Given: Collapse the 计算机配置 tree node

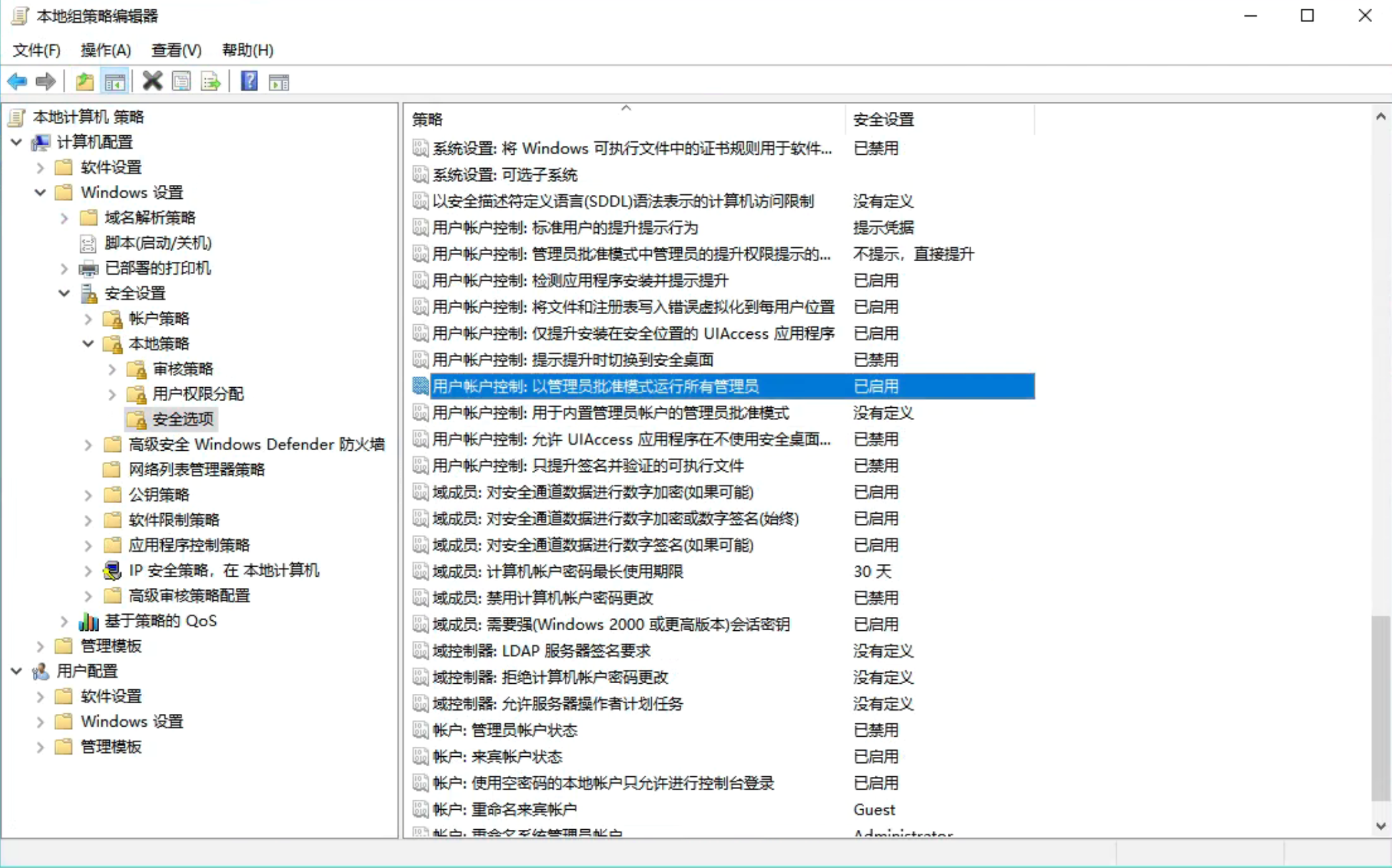Looking at the screenshot, I should (x=17, y=142).
